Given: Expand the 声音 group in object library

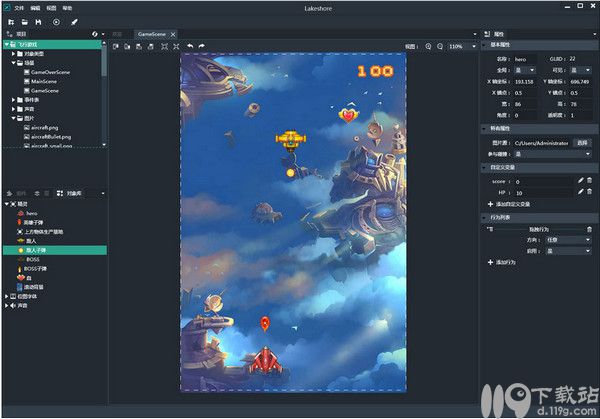Looking at the screenshot, I should [7, 305].
